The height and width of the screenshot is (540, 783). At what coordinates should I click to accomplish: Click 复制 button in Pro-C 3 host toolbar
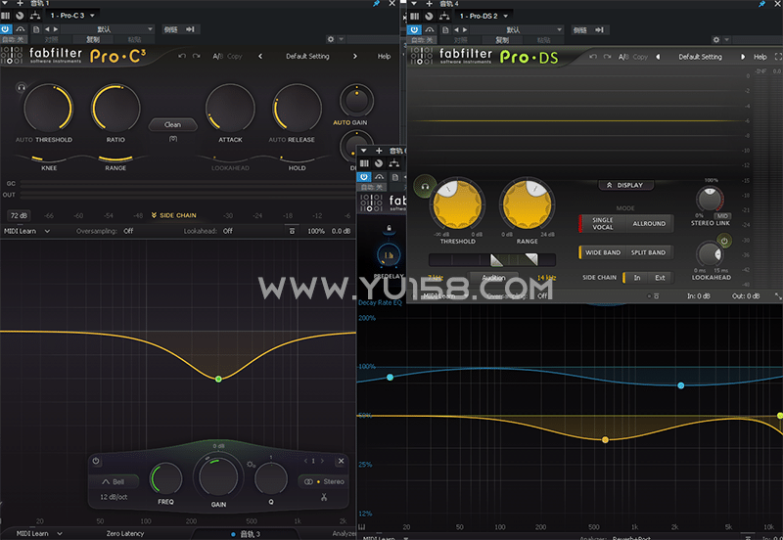(x=93, y=39)
